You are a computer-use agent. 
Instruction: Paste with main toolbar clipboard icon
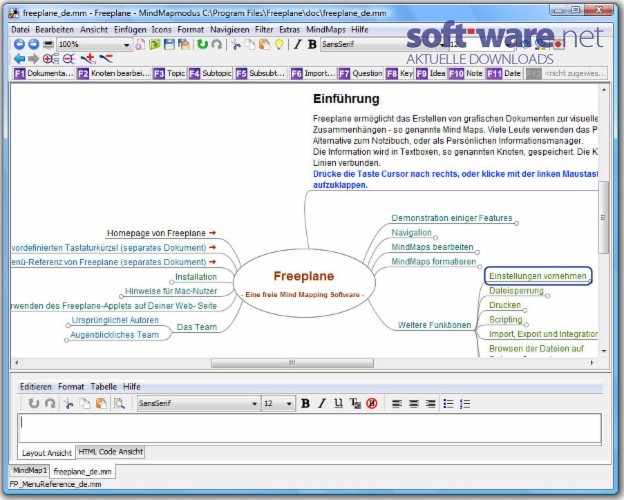pyautogui.click(x=264, y=45)
